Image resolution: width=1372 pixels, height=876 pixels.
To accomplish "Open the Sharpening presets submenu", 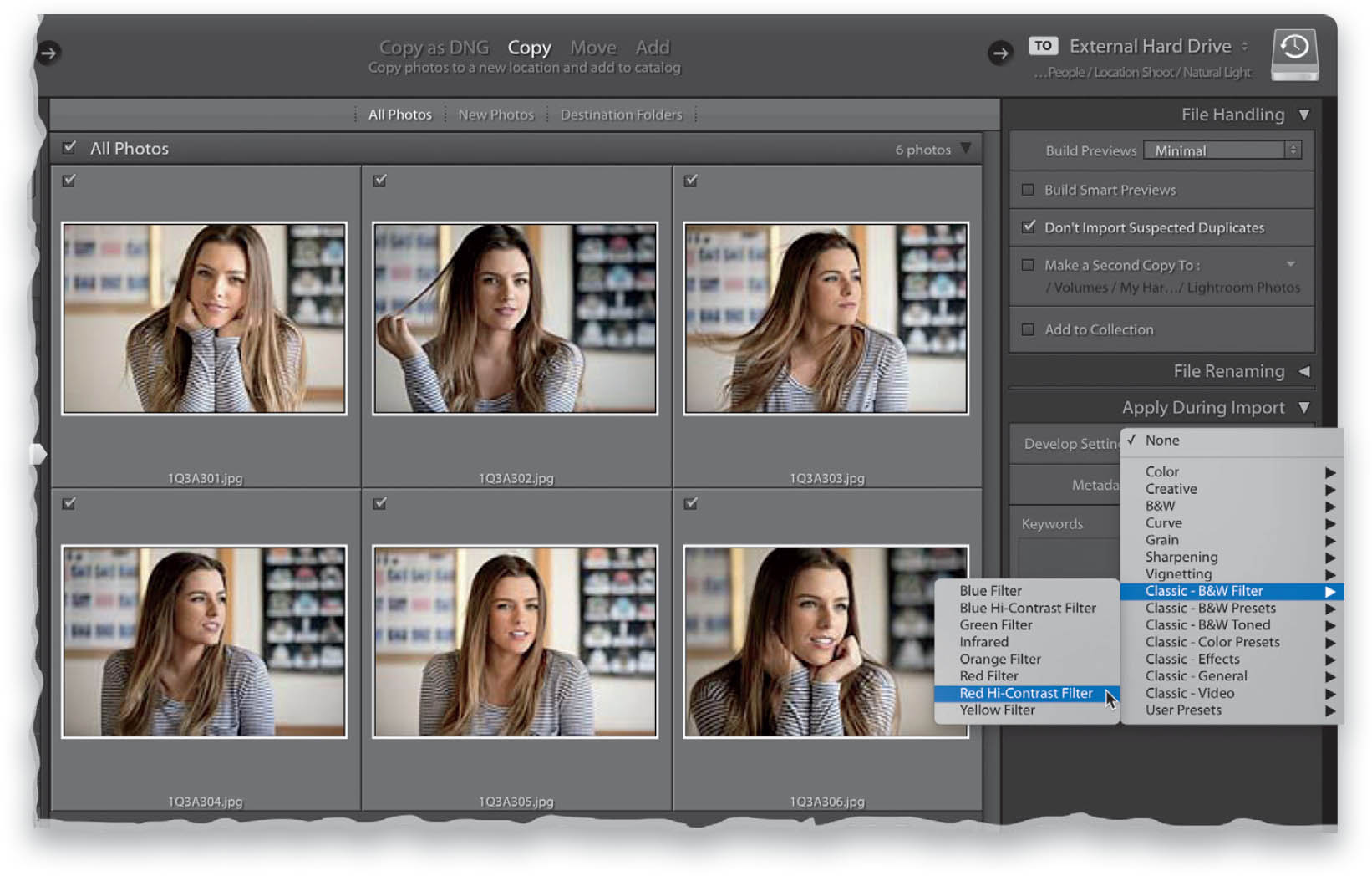I will click(1232, 557).
